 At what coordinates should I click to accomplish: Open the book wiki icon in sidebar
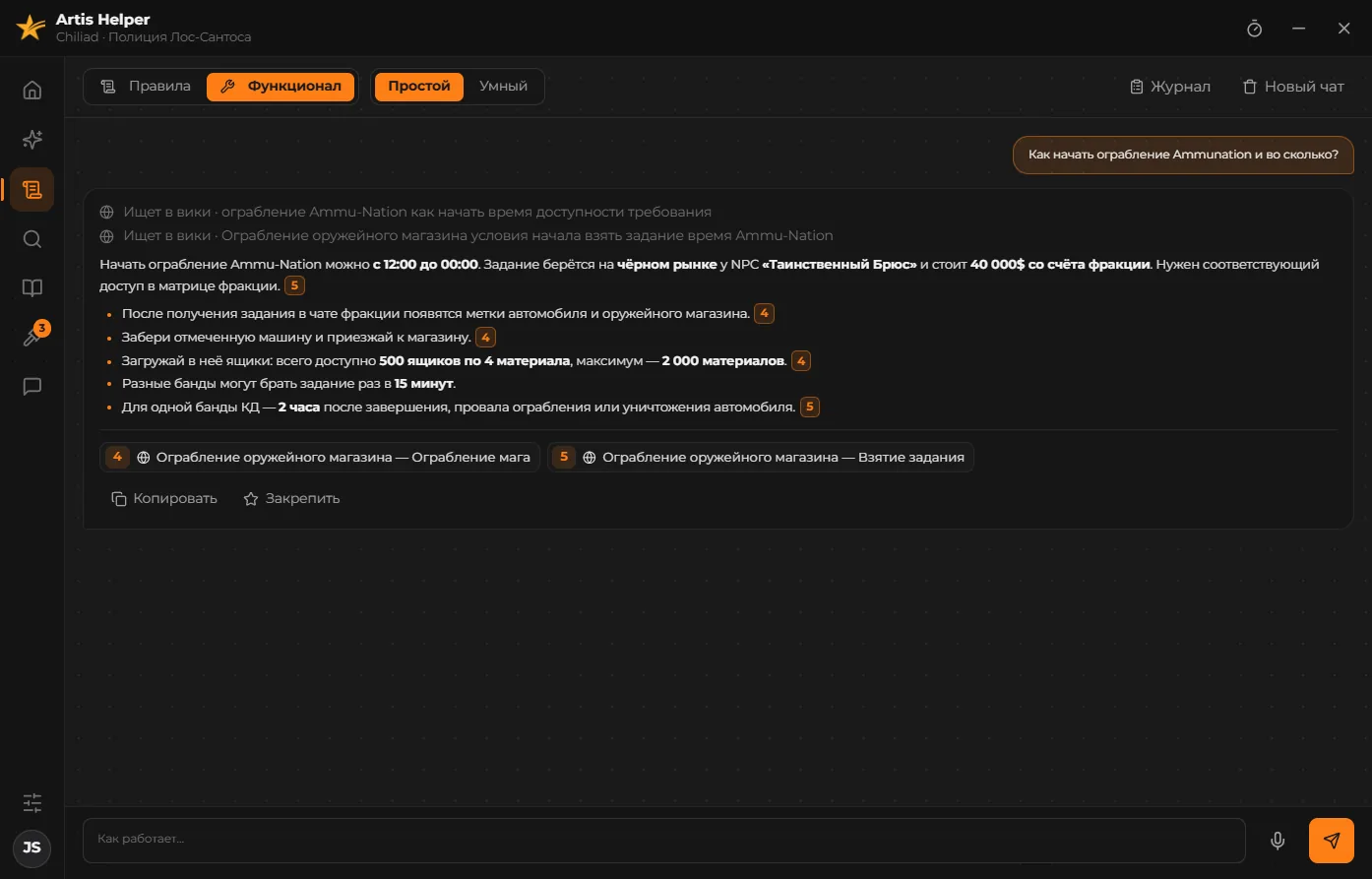(31, 288)
